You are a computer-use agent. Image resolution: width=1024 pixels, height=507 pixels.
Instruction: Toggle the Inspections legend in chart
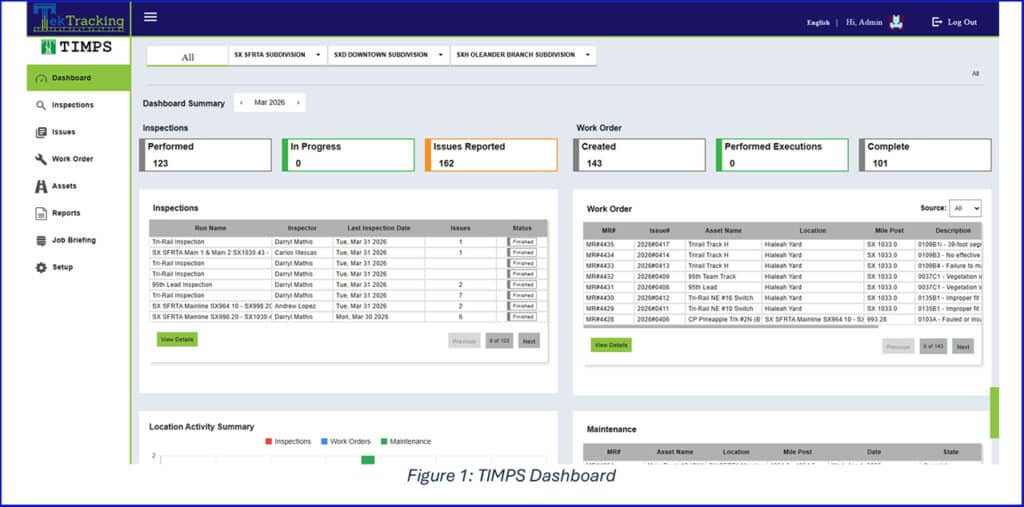[x=288, y=442]
